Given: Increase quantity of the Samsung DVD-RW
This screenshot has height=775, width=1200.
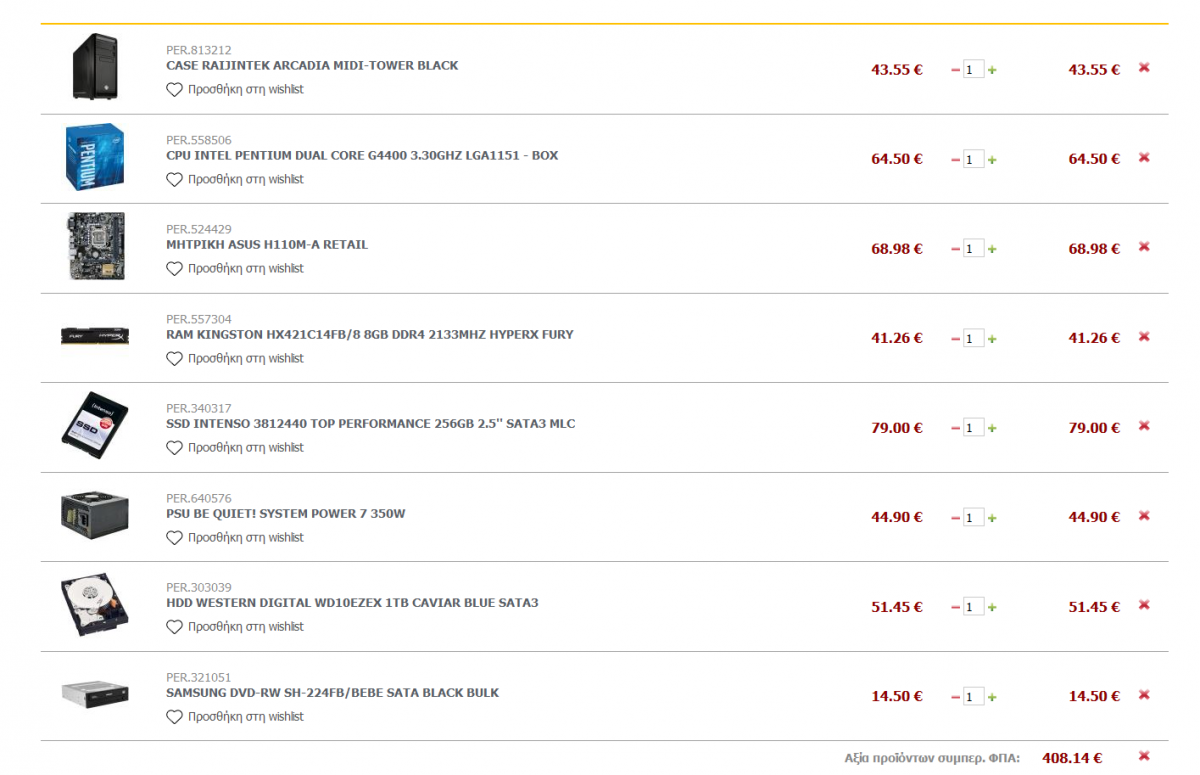Looking at the screenshot, I should 992,697.
